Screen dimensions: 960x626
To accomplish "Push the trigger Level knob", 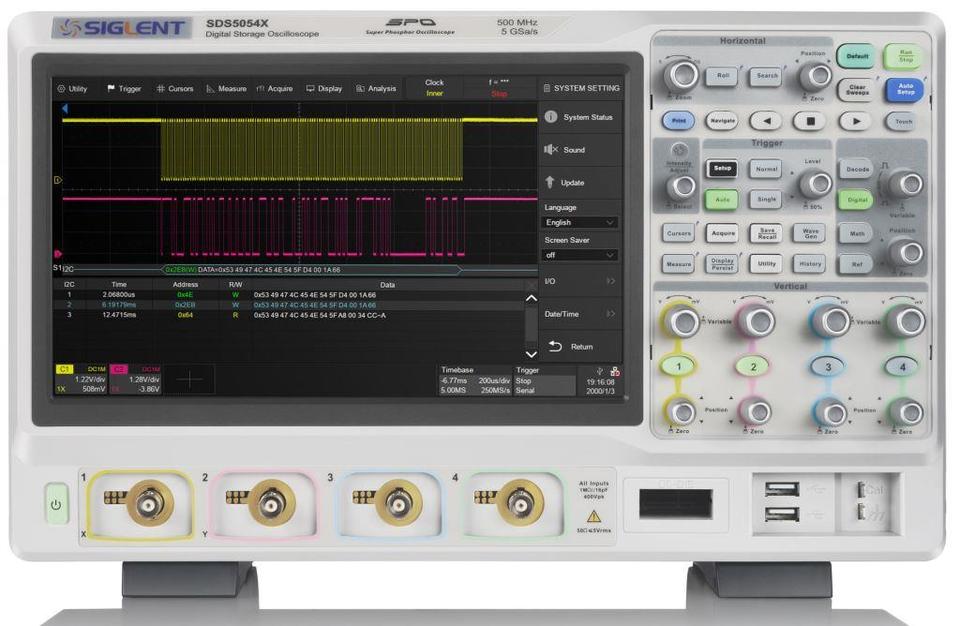I will pyautogui.click(x=816, y=183).
